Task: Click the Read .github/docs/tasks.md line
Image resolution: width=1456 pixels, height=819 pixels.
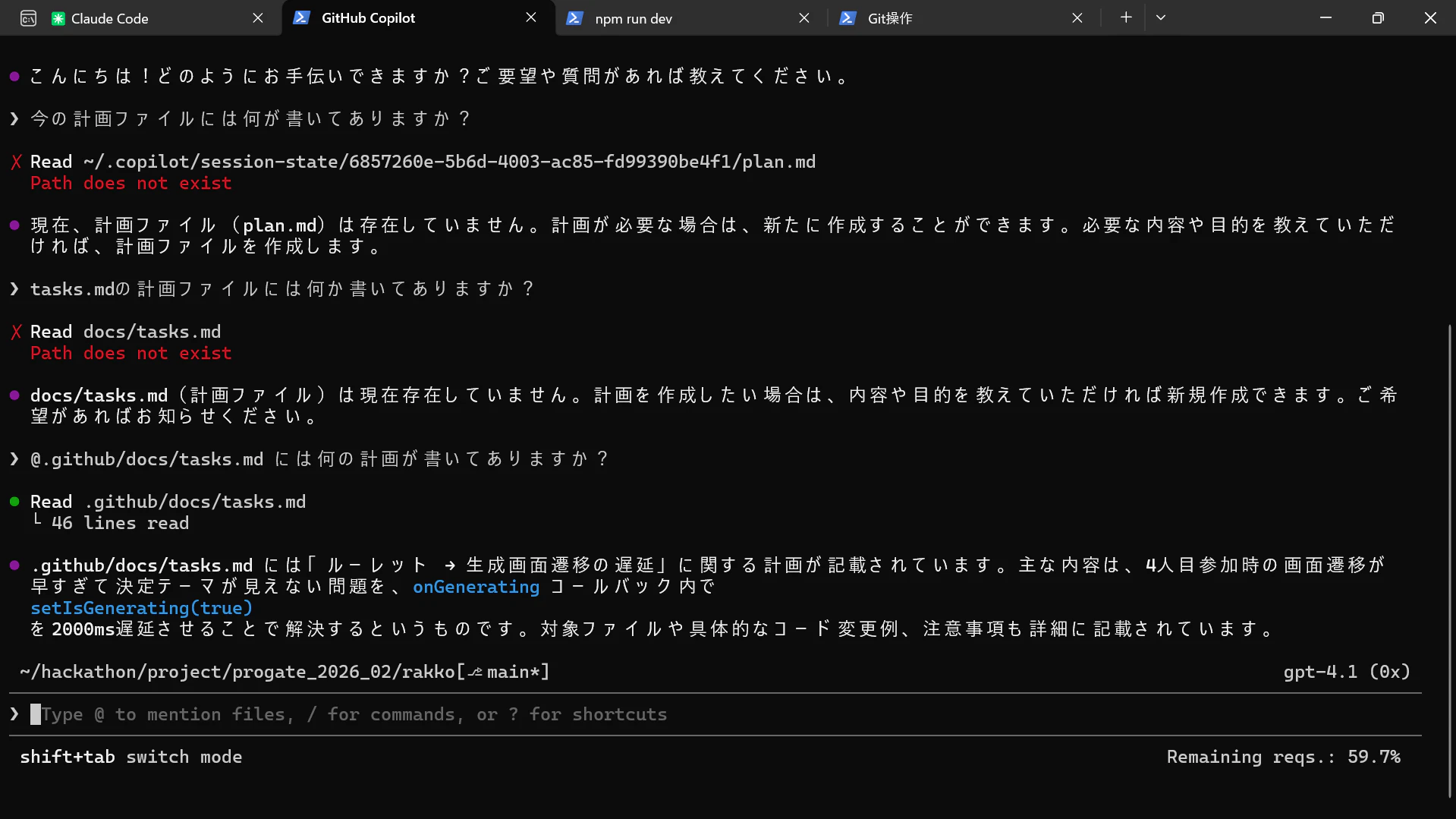Action: pos(168,502)
